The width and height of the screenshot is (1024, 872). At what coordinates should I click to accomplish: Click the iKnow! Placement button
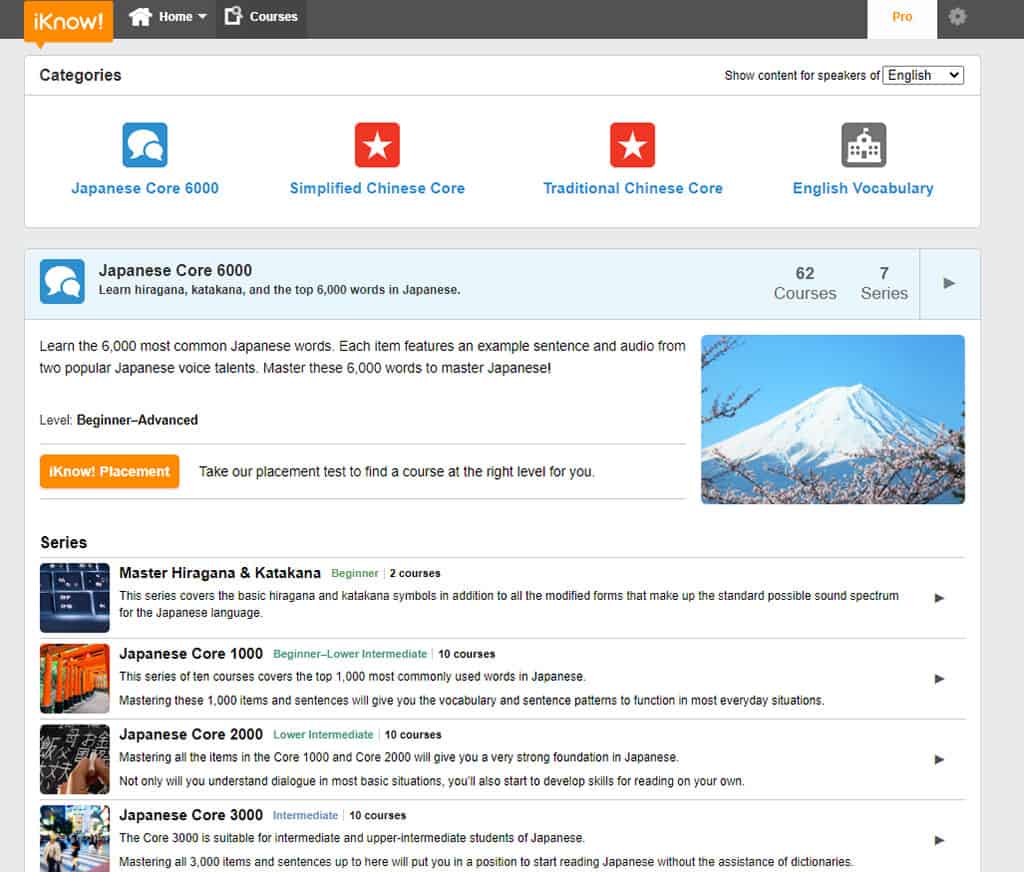coord(109,471)
